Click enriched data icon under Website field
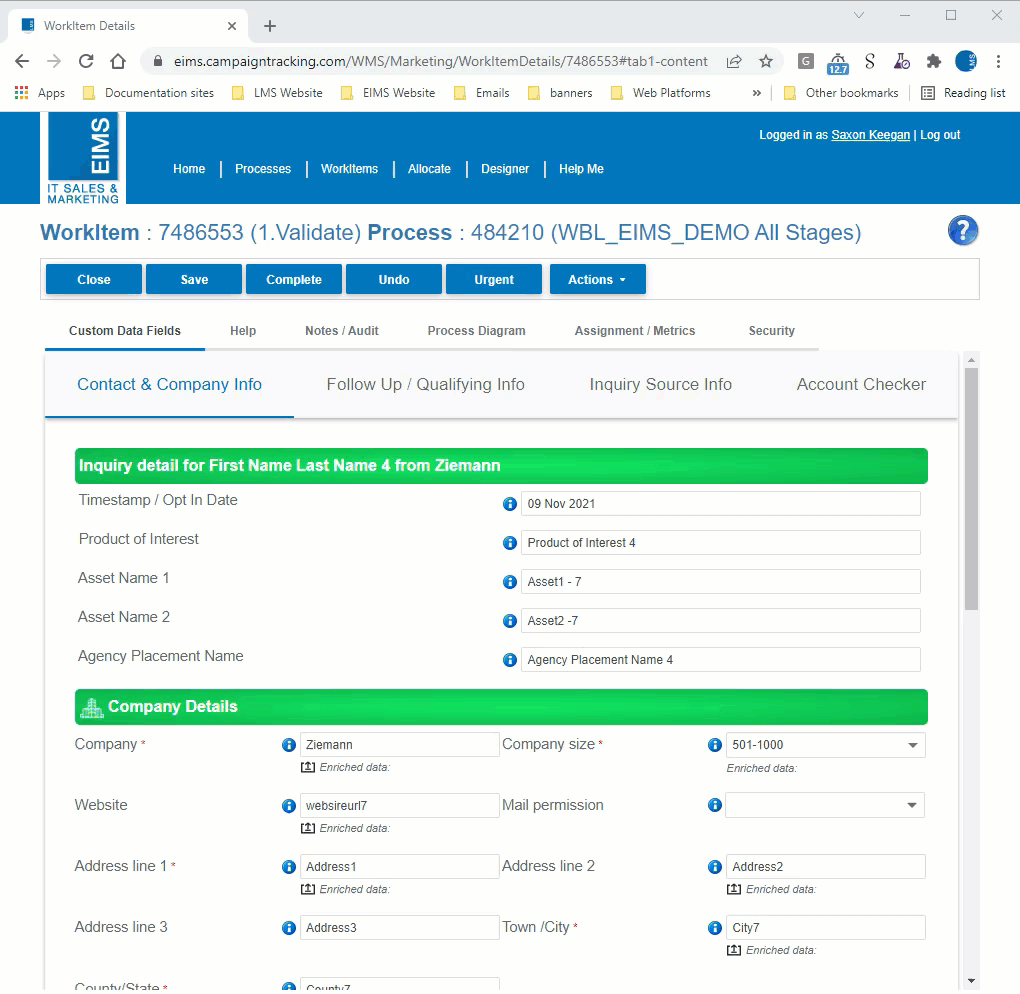 coord(308,828)
